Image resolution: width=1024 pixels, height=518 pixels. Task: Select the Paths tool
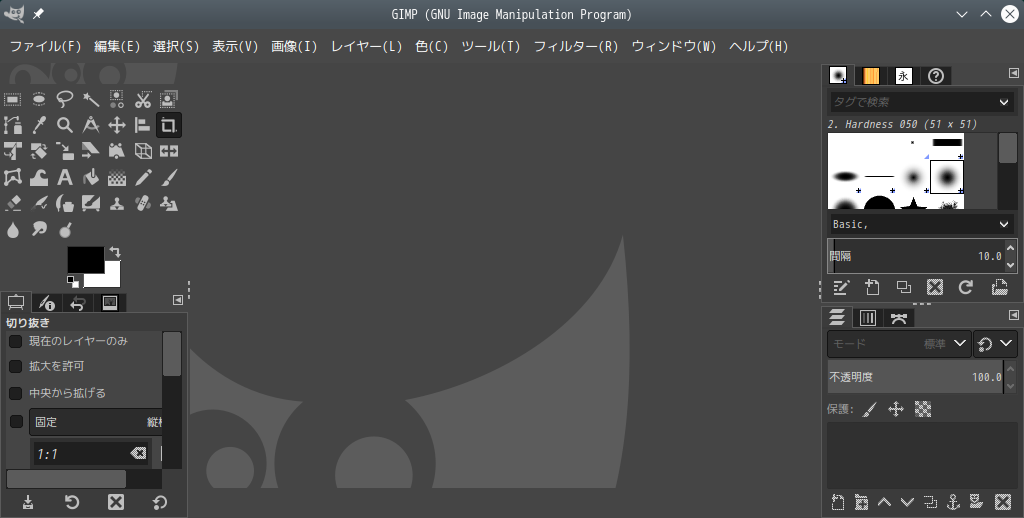coord(12,125)
